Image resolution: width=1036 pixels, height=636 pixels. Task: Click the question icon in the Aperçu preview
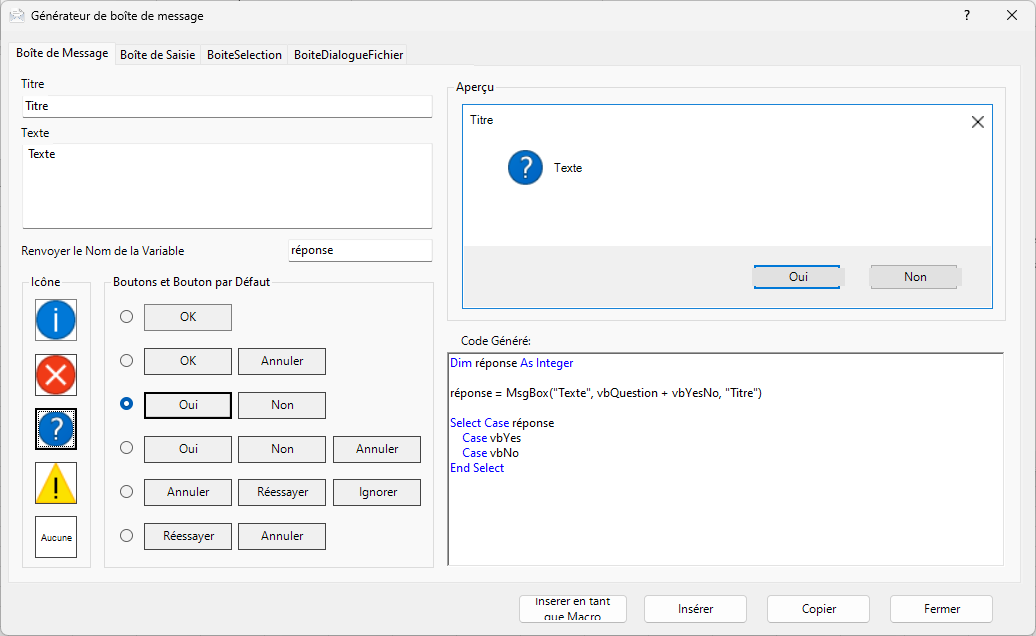pyautogui.click(x=525, y=168)
